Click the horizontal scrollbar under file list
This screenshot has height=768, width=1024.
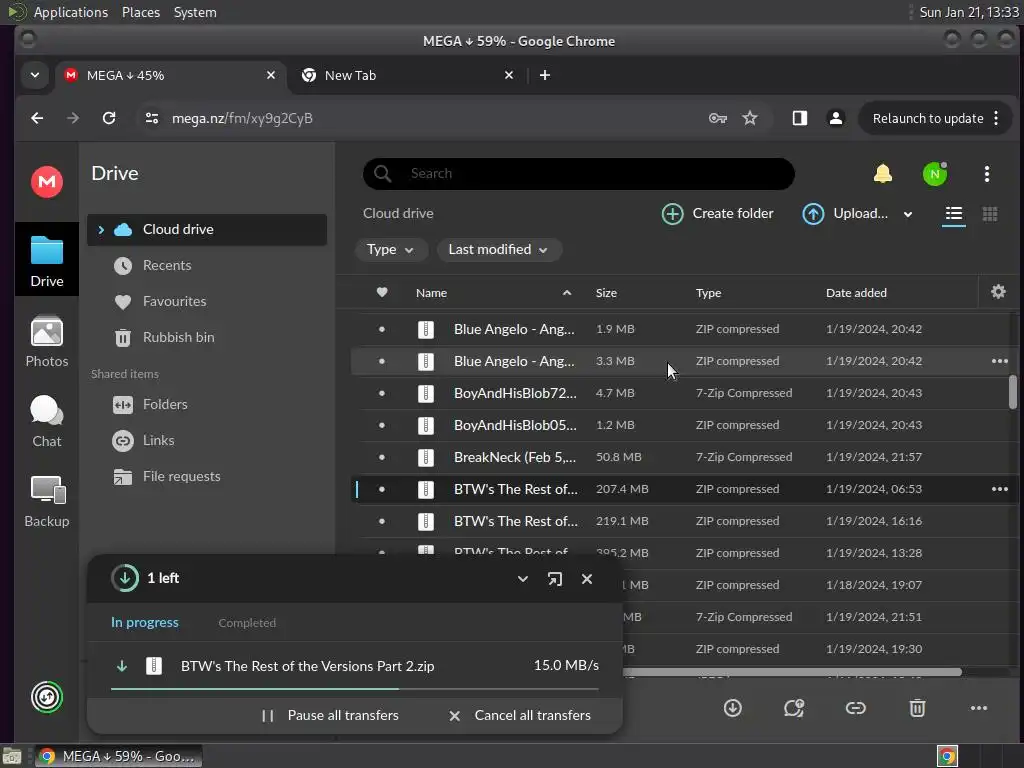[x=792, y=672]
